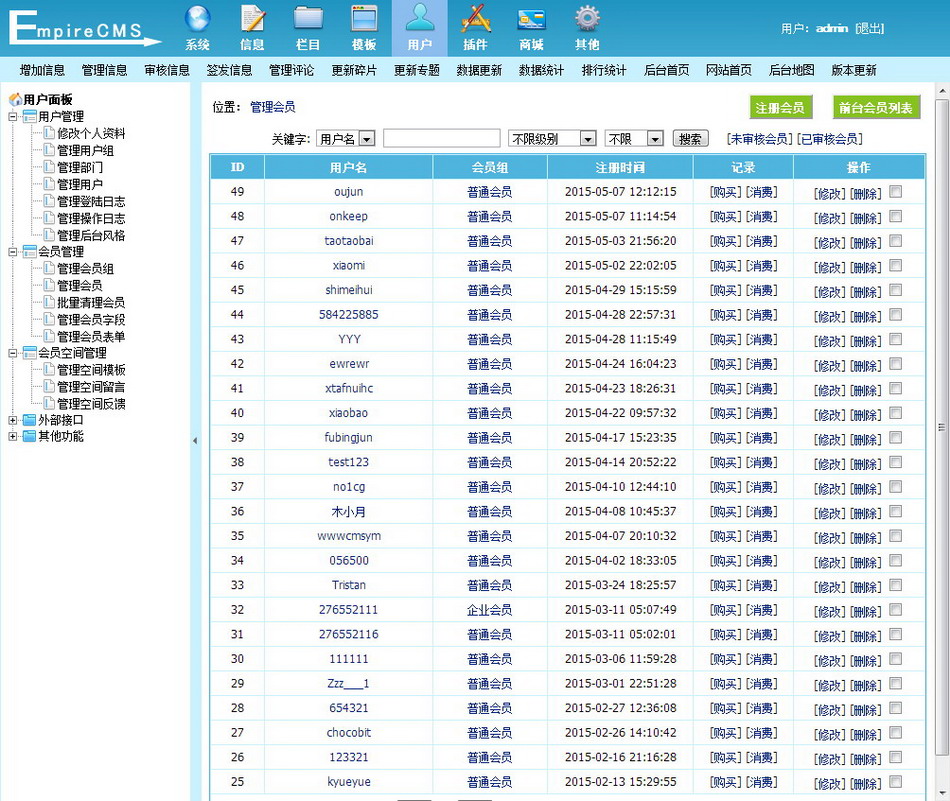Click 修改 for member xiaomi
The image size is (950, 801).
pyautogui.click(x=829, y=267)
